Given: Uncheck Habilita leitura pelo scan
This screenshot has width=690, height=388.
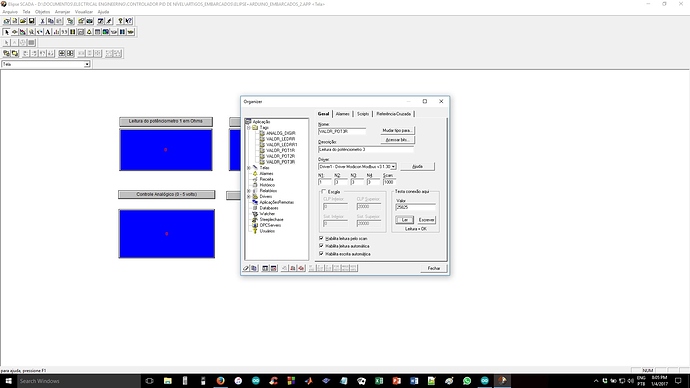Looking at the screenshot, I should click(321, 238).
